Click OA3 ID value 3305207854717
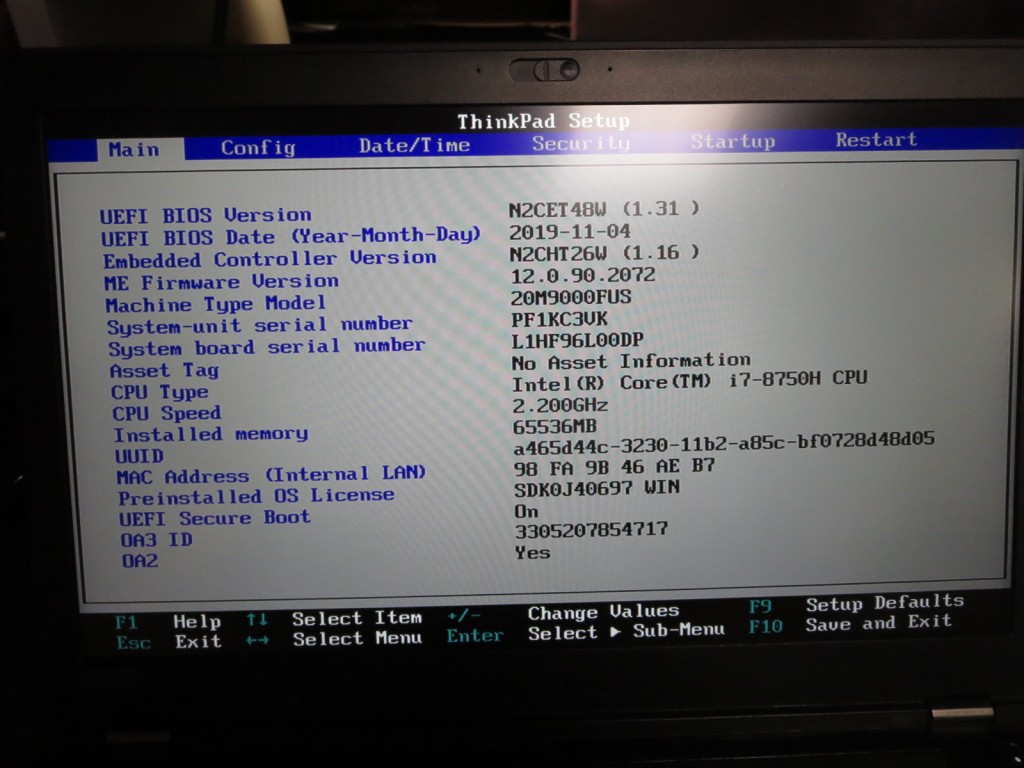This screenshot has width=1024, height=768. [x=592, y=530]
